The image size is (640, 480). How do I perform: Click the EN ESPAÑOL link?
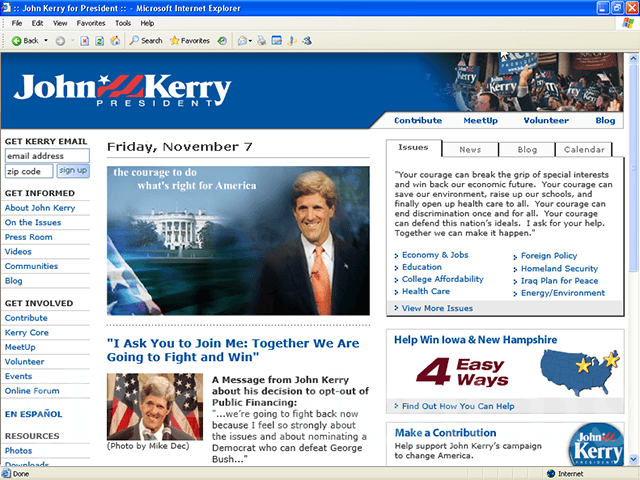[33, 414]
